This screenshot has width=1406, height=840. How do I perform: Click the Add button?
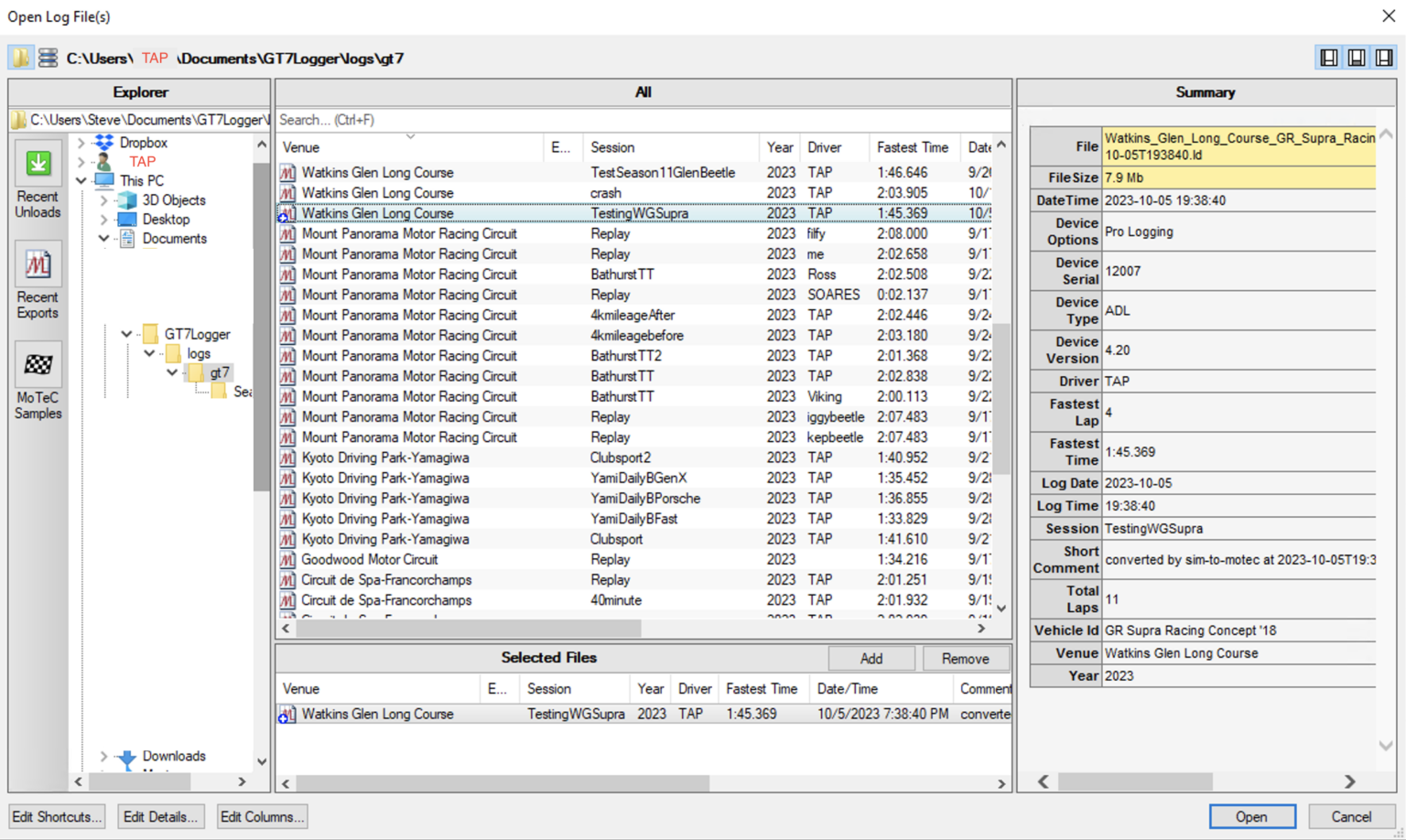coord(871,659)
